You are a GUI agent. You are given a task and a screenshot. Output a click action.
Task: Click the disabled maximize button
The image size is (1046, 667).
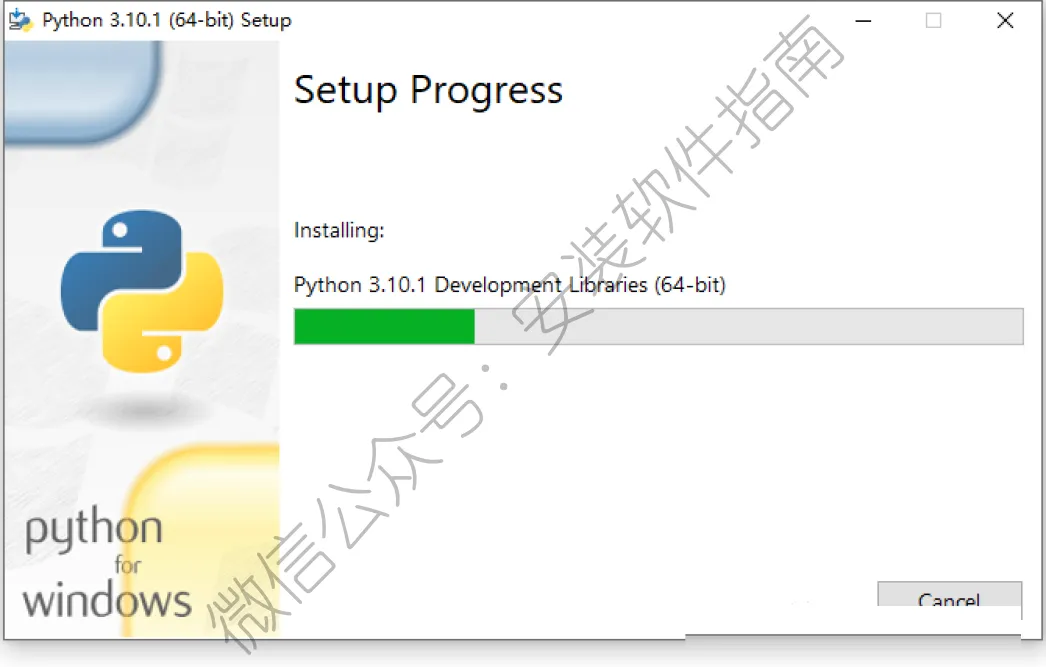934,21
